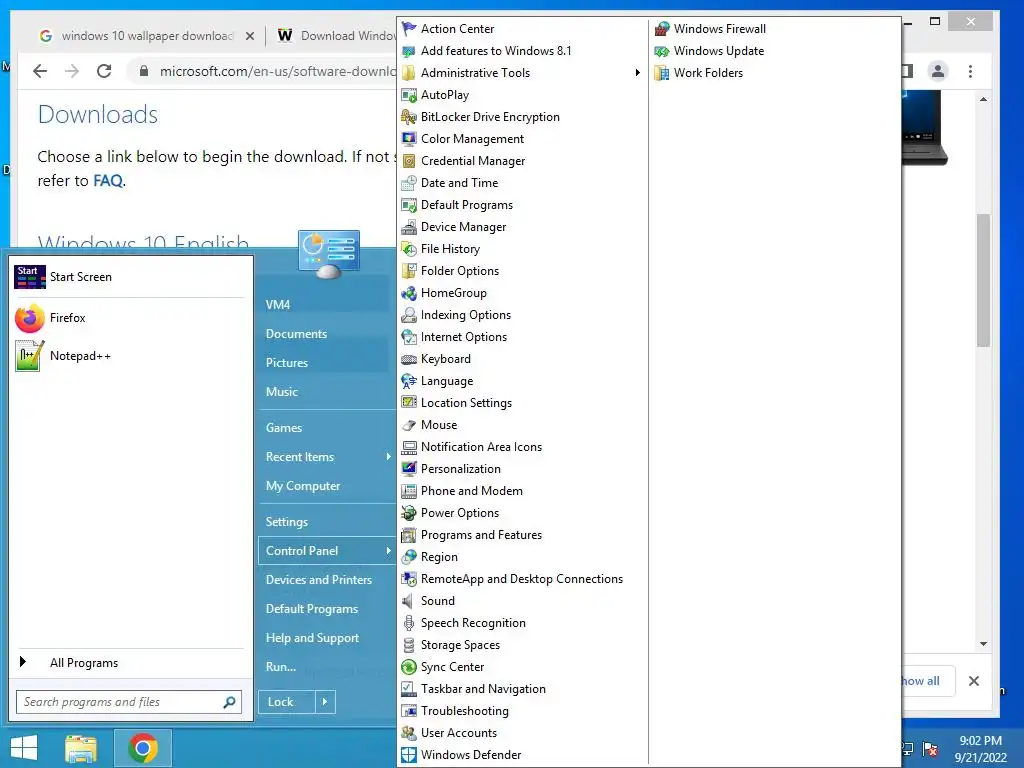1024x768 pixels.
Task: Open the Chrome profile avatar
Action: click(938, 71)
